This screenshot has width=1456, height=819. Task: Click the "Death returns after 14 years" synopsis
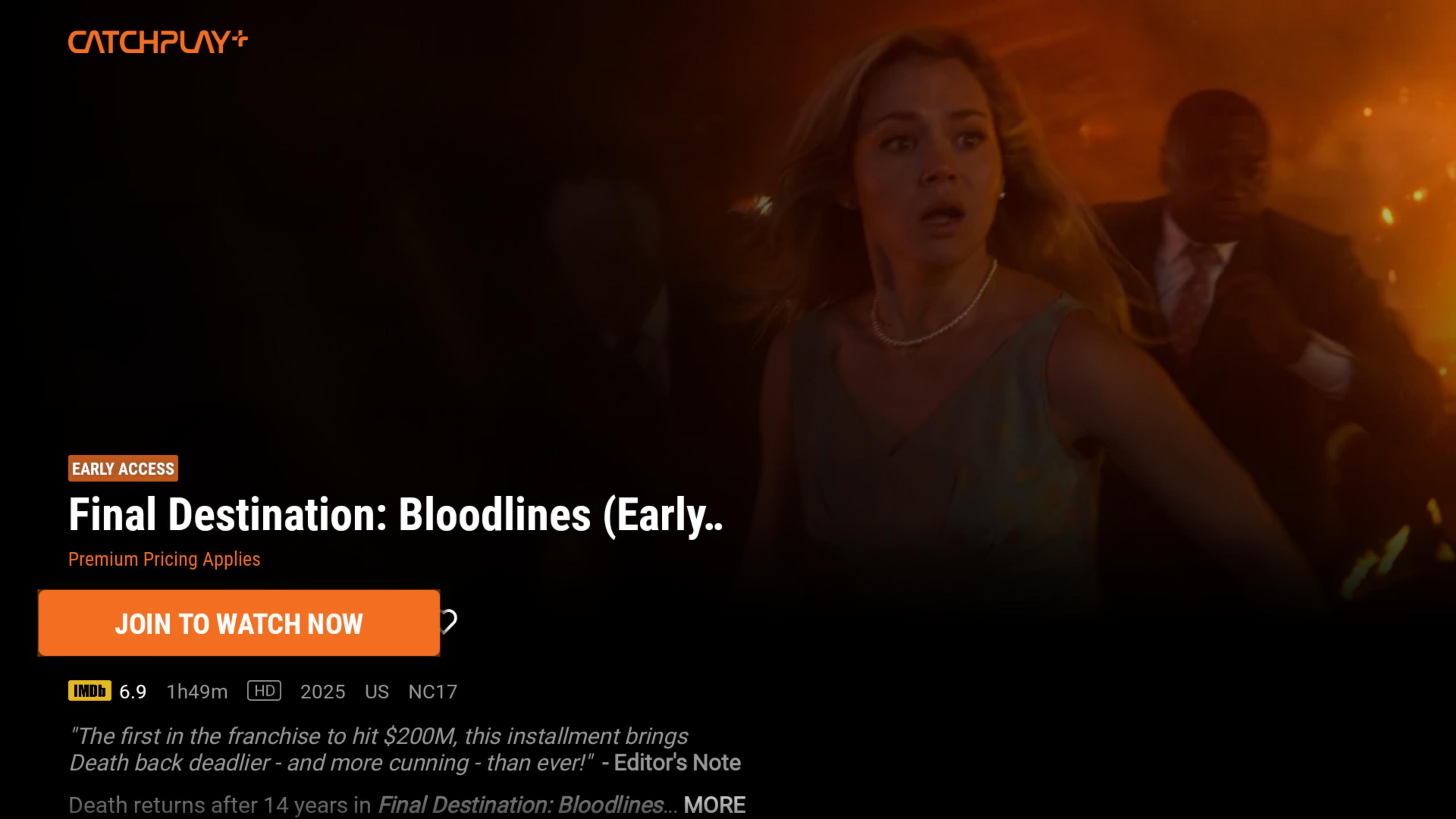pos(219,805)
